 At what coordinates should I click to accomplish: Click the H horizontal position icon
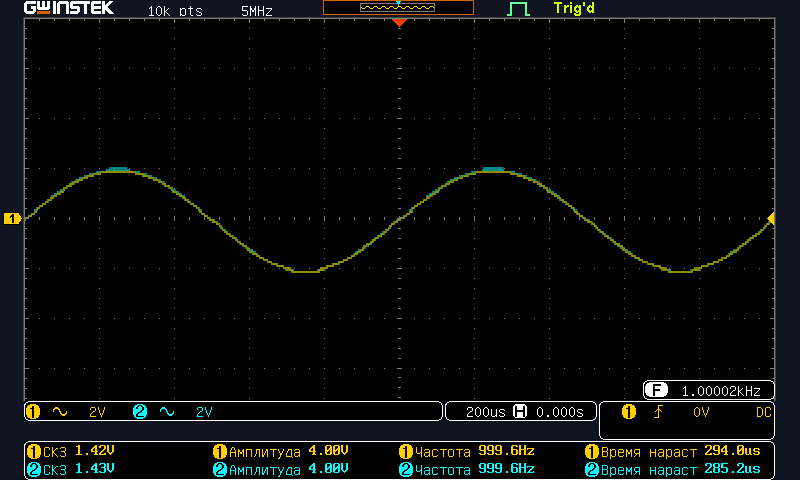point(520,411)
